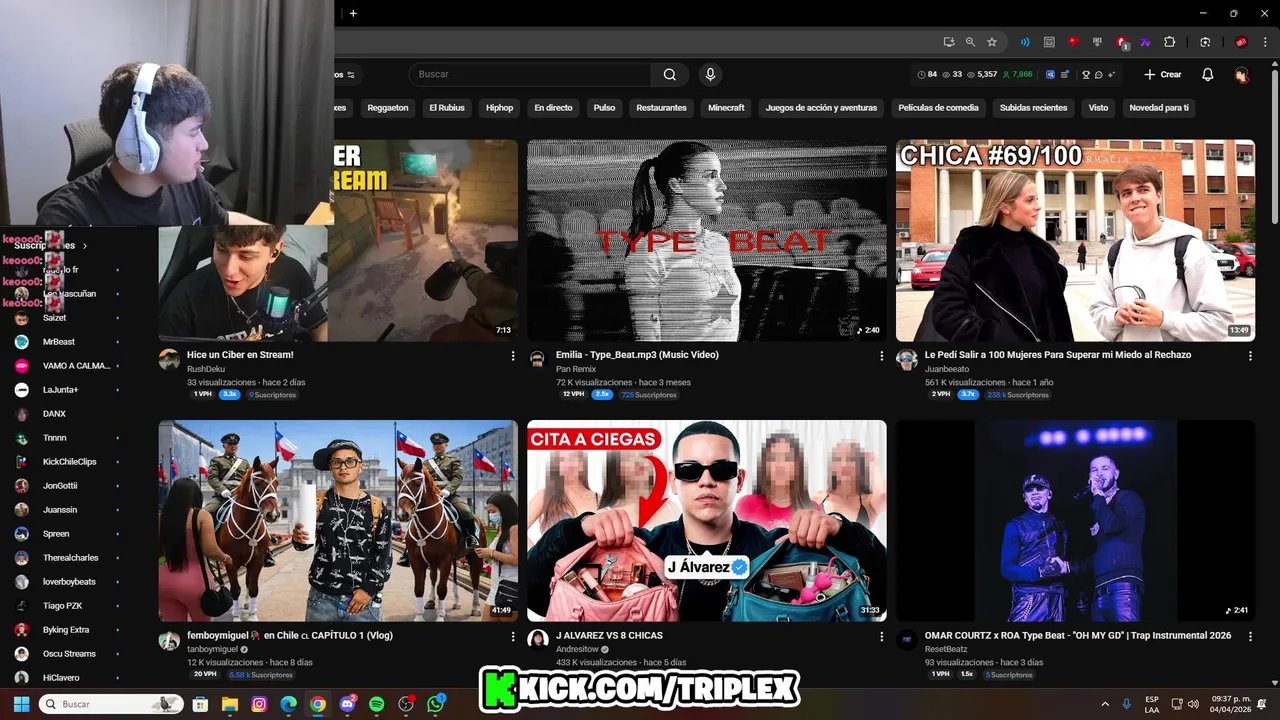The width and height of the screenshot is (1280, 720).
Task: Click the ESP LAA language indicator
Action: coord(1152,704)
